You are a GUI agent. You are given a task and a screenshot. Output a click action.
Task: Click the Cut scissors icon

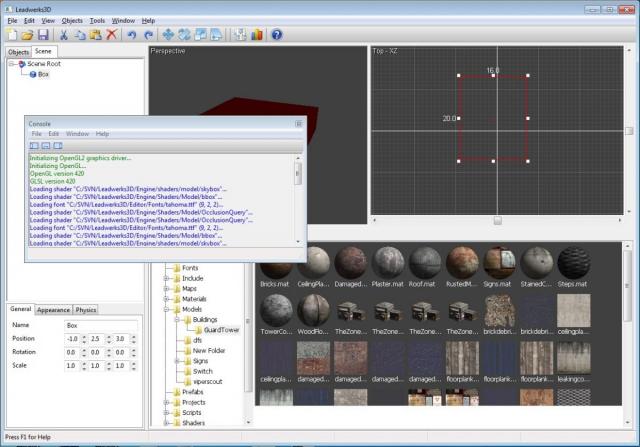65,34
